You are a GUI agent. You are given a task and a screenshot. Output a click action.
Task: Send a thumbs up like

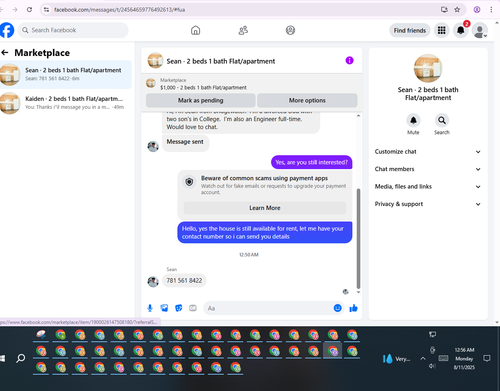[354, 308]
